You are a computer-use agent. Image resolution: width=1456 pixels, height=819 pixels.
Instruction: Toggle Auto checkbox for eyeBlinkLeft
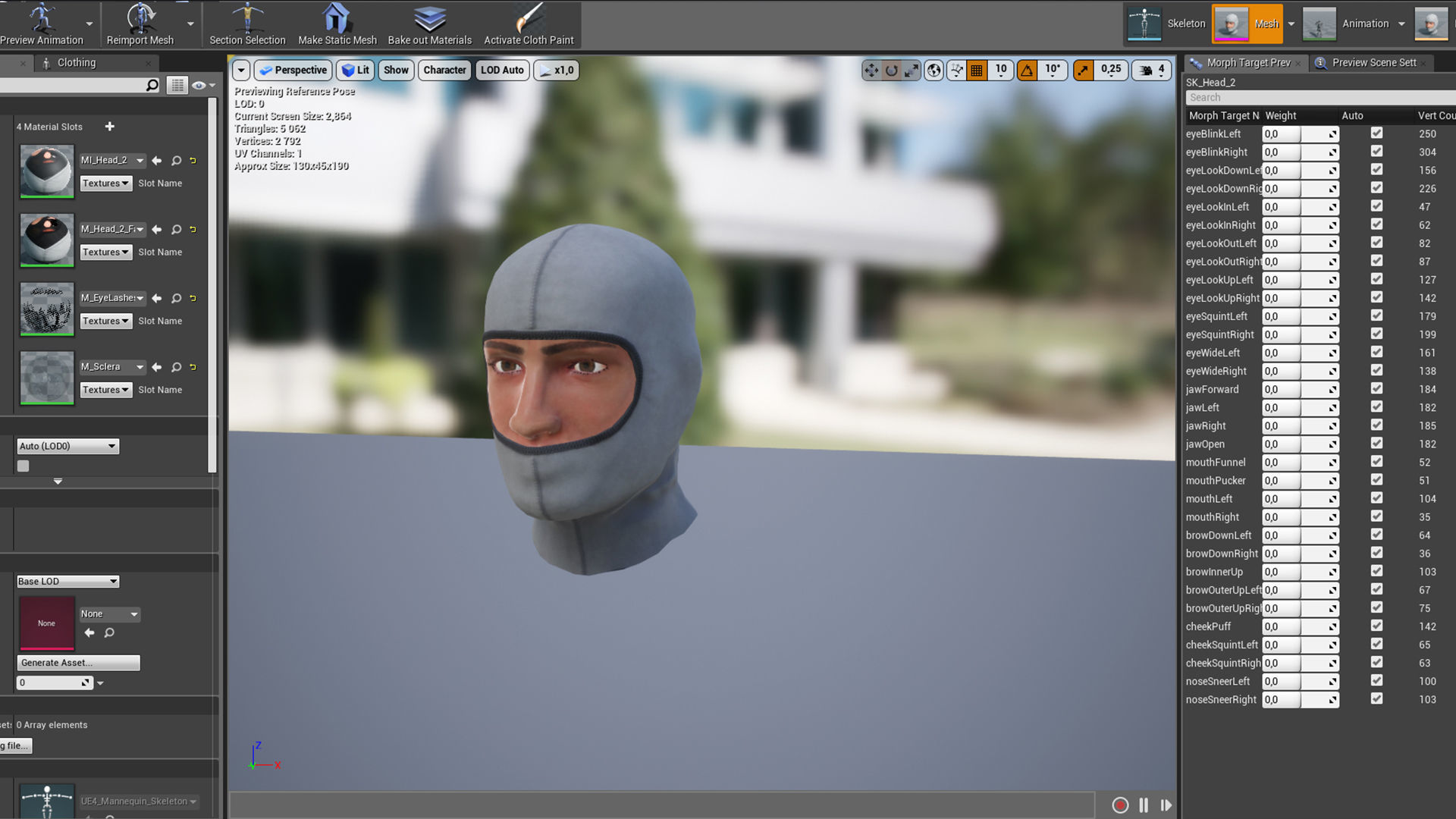(x=1376, y=133)
